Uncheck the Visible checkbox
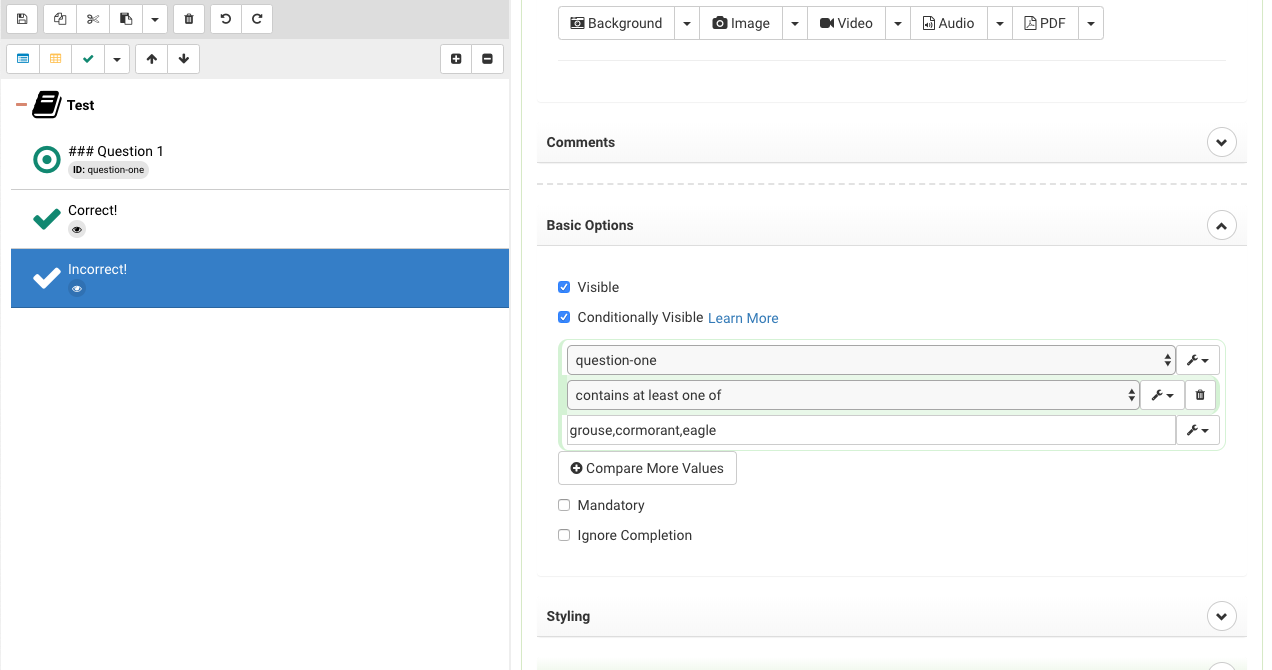The width and height of the screenshot is (1272, 670). [x=564, y=287]
